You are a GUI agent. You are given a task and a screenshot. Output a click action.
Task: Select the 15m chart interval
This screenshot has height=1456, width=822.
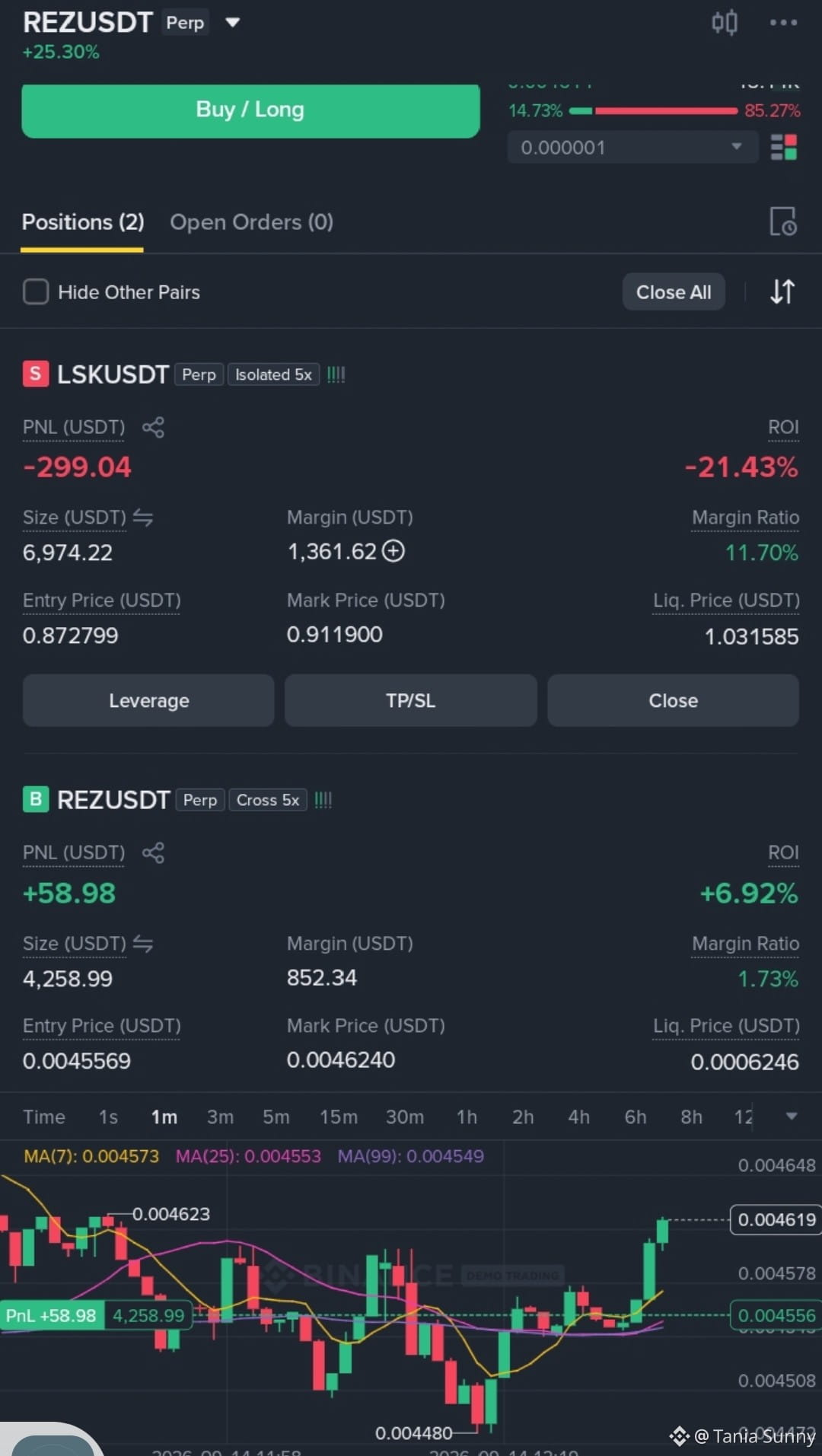click(338, 1117)
